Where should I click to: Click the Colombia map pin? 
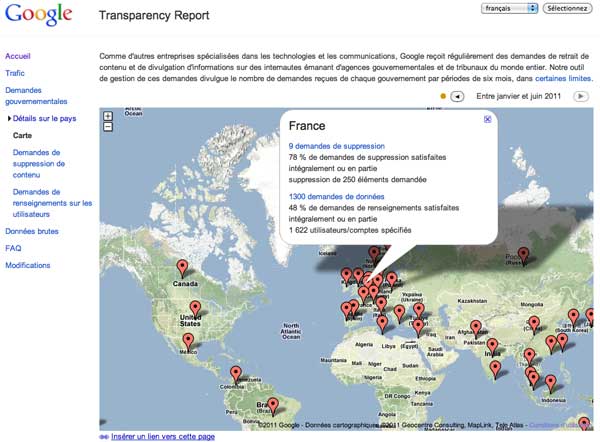pyautogui.click(x=236, y=375)
